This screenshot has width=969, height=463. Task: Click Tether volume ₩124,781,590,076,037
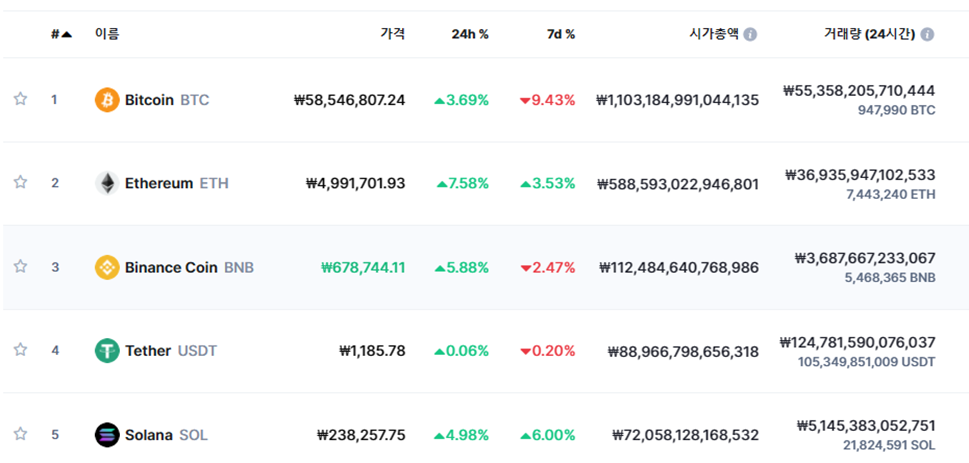pos(858,342)
